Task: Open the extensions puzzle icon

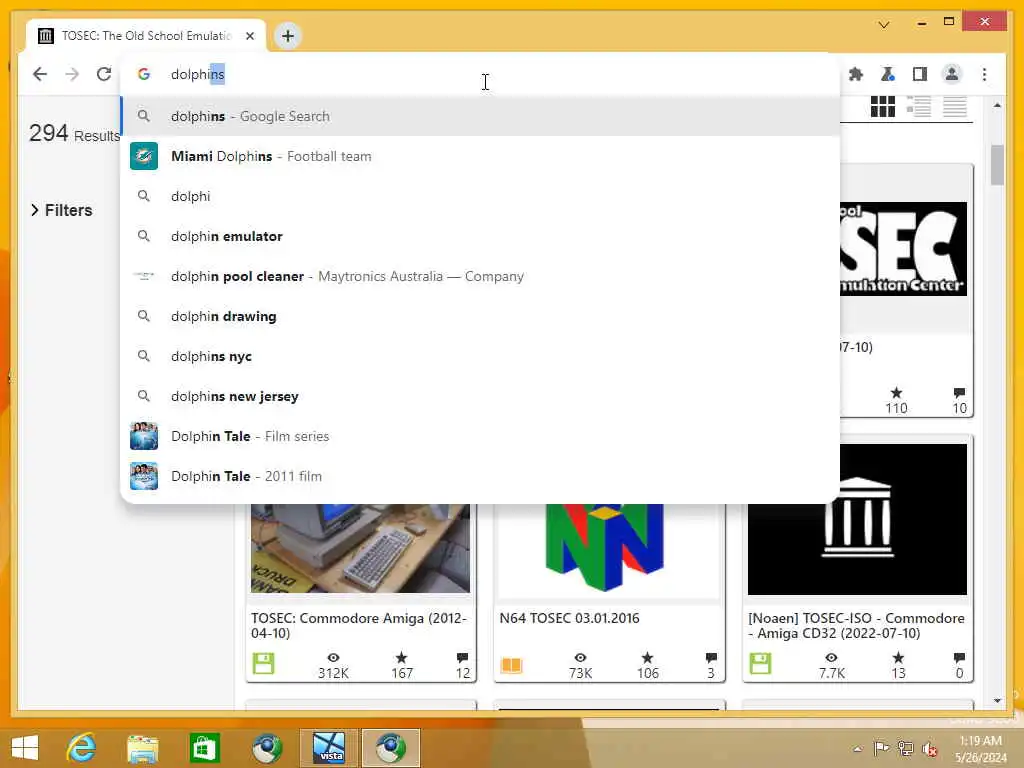Action: (x=856, y=74)
